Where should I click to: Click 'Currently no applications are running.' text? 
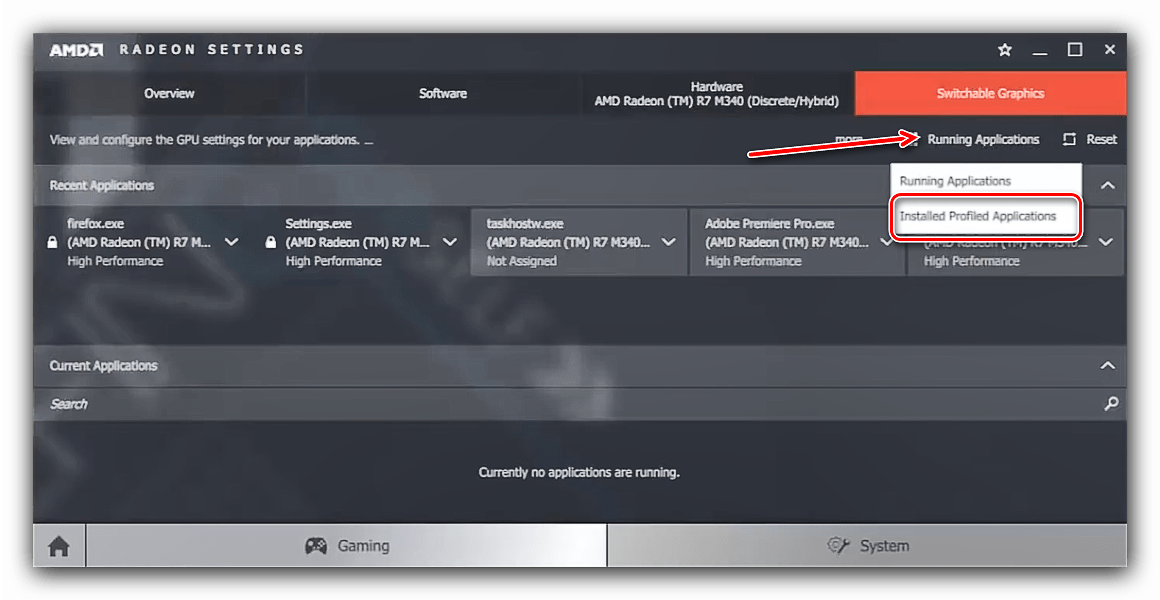pos(579,472)
